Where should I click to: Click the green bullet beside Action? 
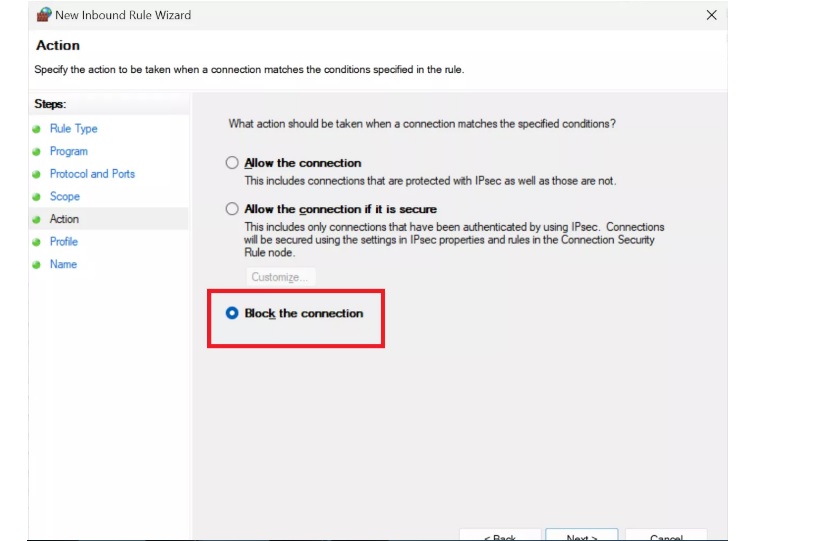coord(36,220)
